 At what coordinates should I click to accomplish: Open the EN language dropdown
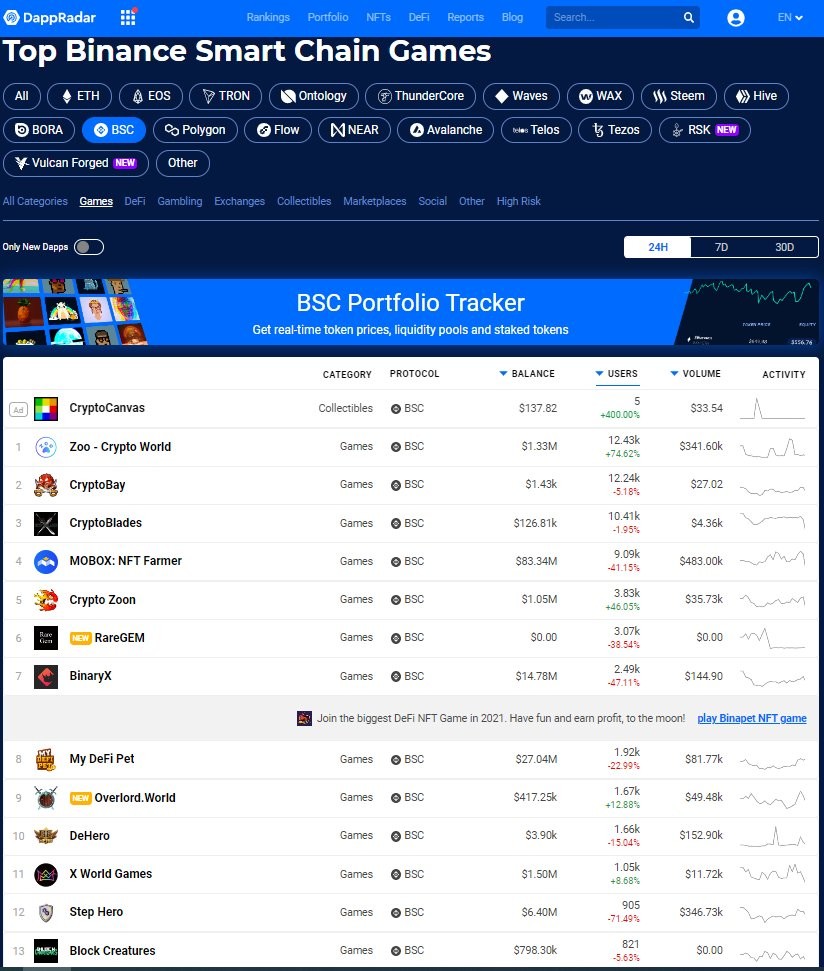[790, 17]
